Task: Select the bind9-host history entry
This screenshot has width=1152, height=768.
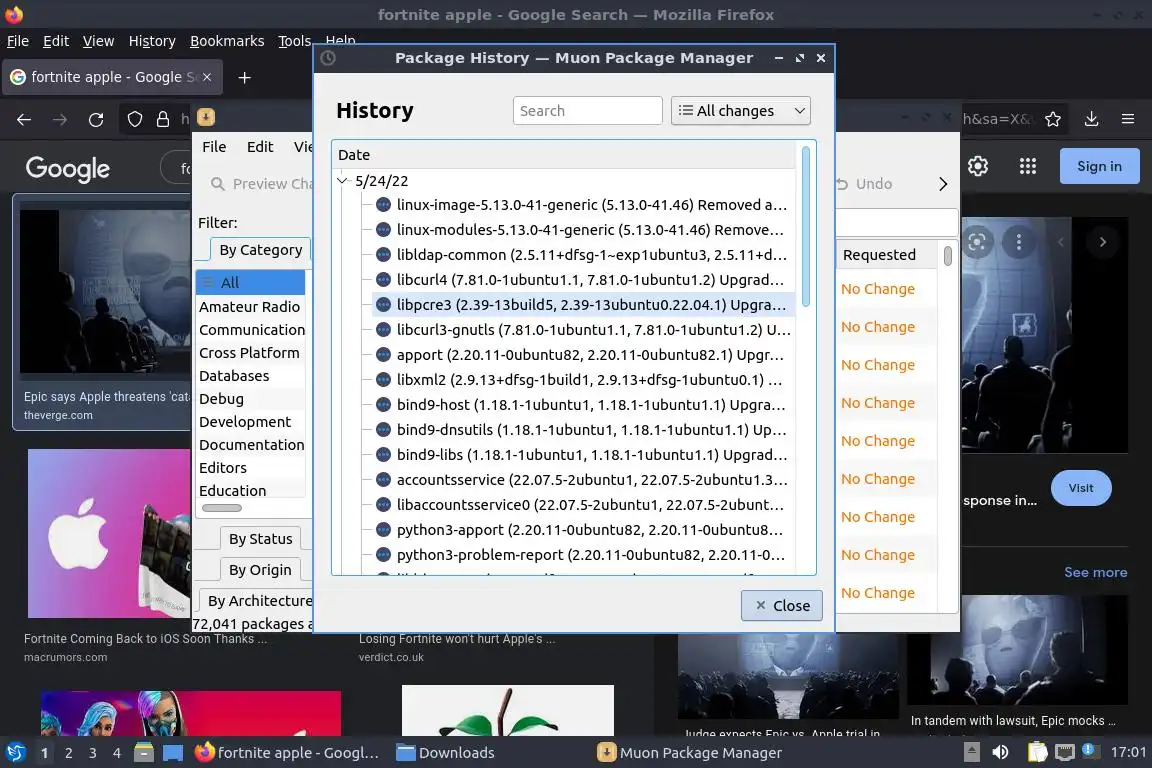Action: click(583, 405)
